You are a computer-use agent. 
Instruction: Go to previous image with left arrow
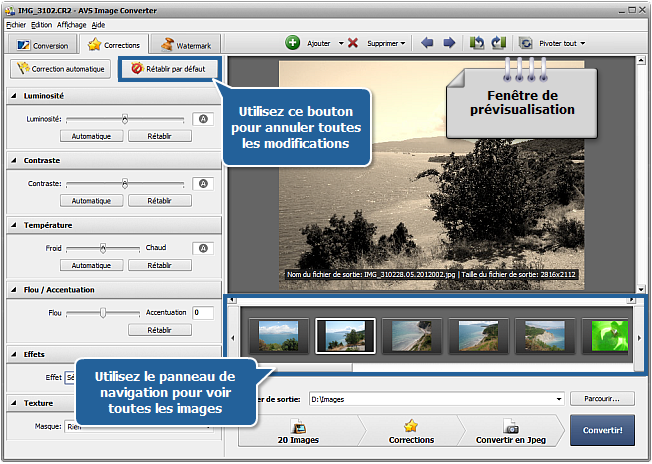point(428,43)
